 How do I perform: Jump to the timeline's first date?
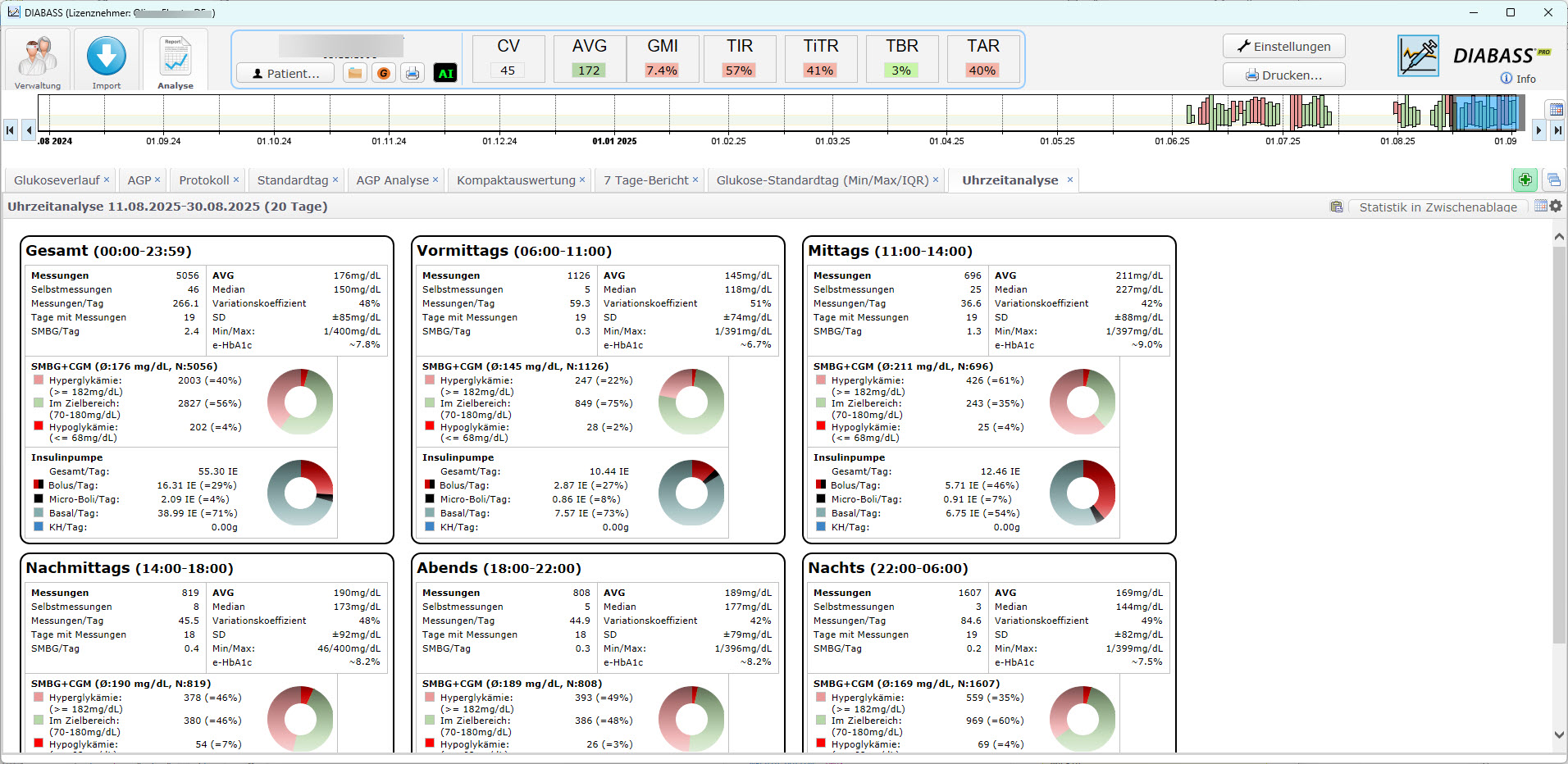coord(11,130)
